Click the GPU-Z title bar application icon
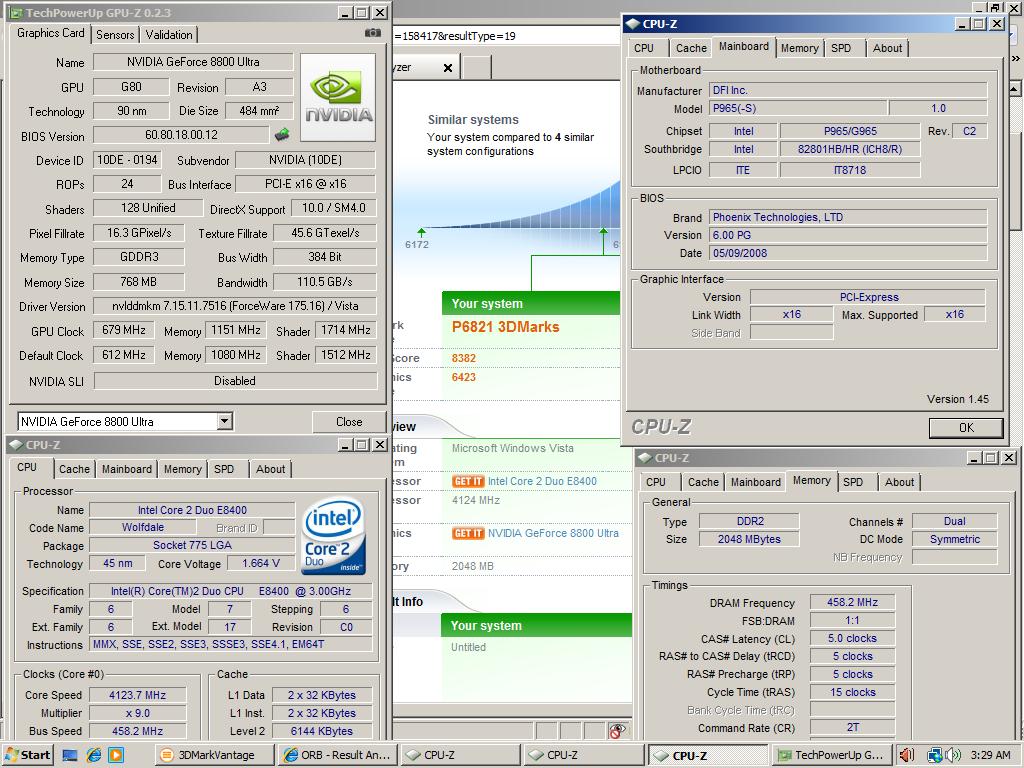The width and height of the screenshot is (1024, 768). click(x=16, y=12)
